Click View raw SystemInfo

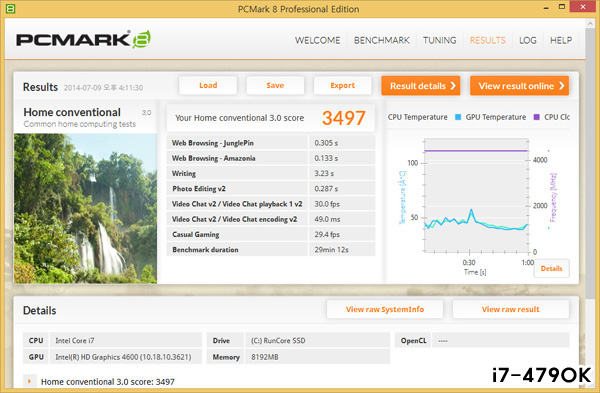pos(385,309)
